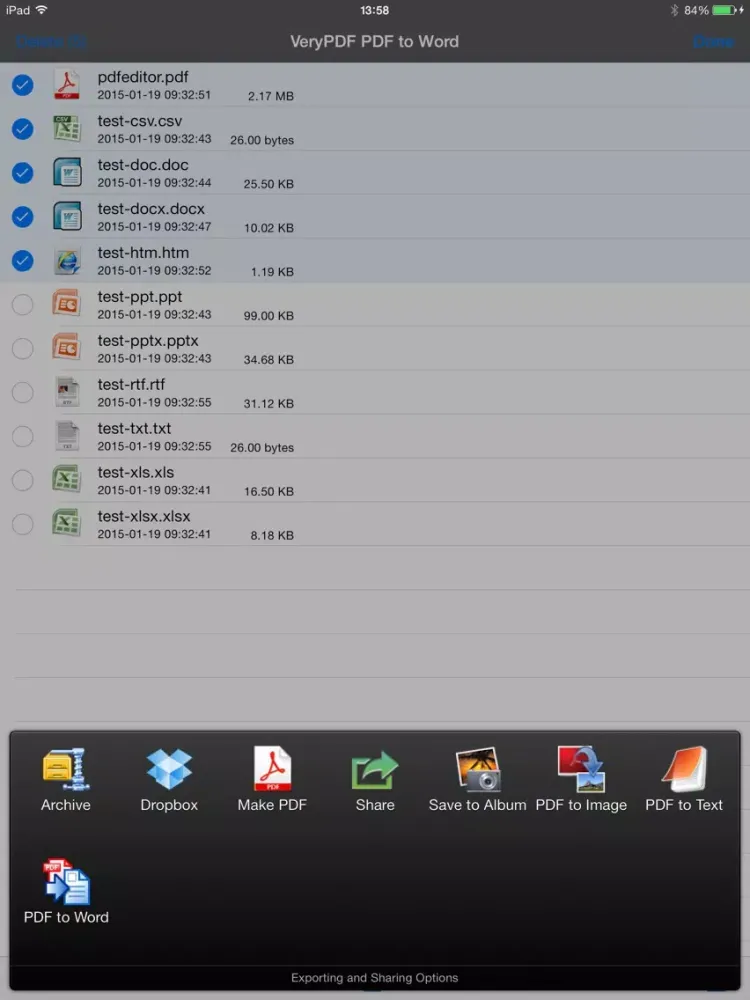Select the Save to Album icon
The image size is (750, 1000).
(x=478, y=770)
